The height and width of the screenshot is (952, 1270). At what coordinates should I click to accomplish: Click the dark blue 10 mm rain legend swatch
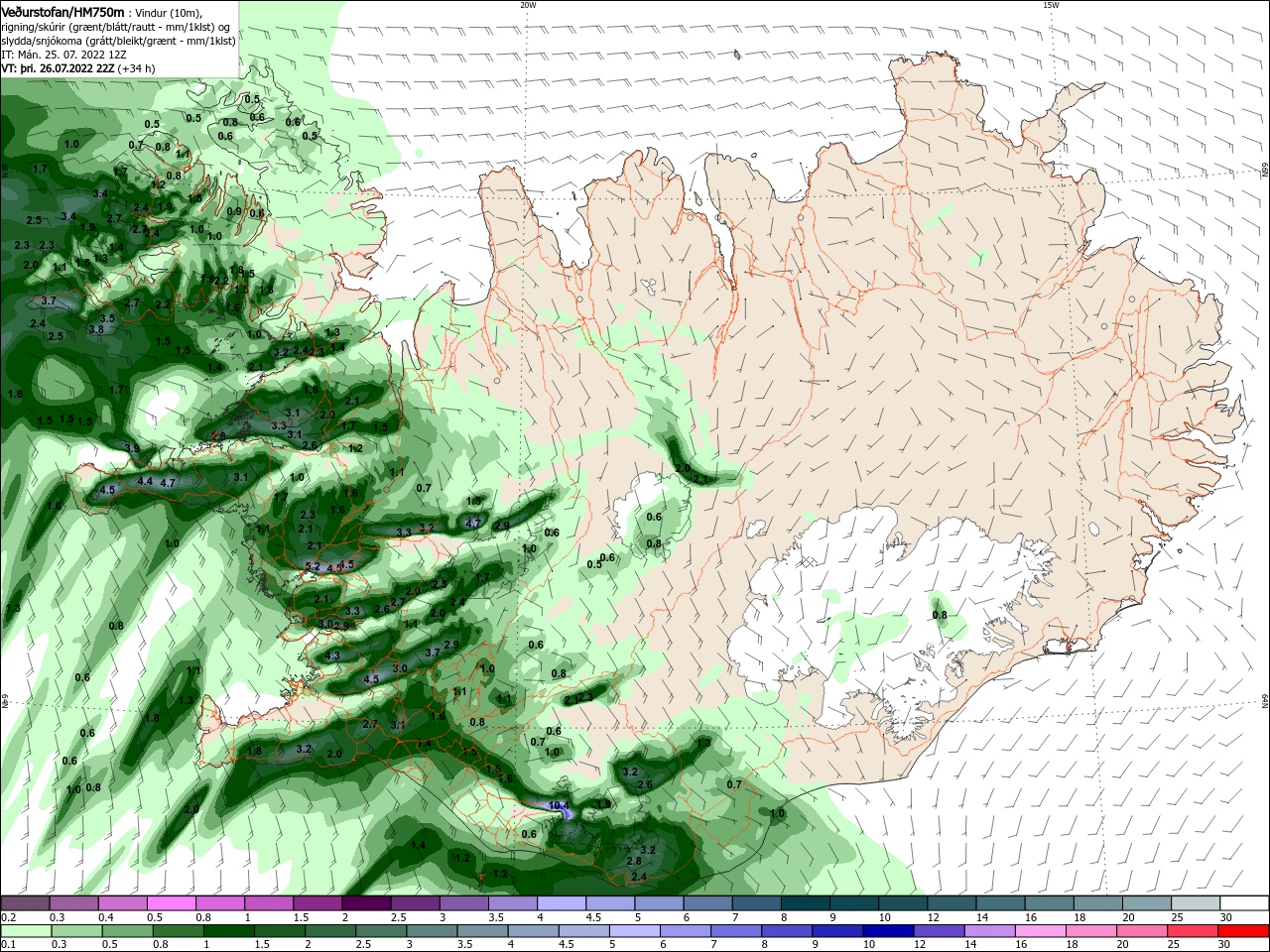pos(886,931)
